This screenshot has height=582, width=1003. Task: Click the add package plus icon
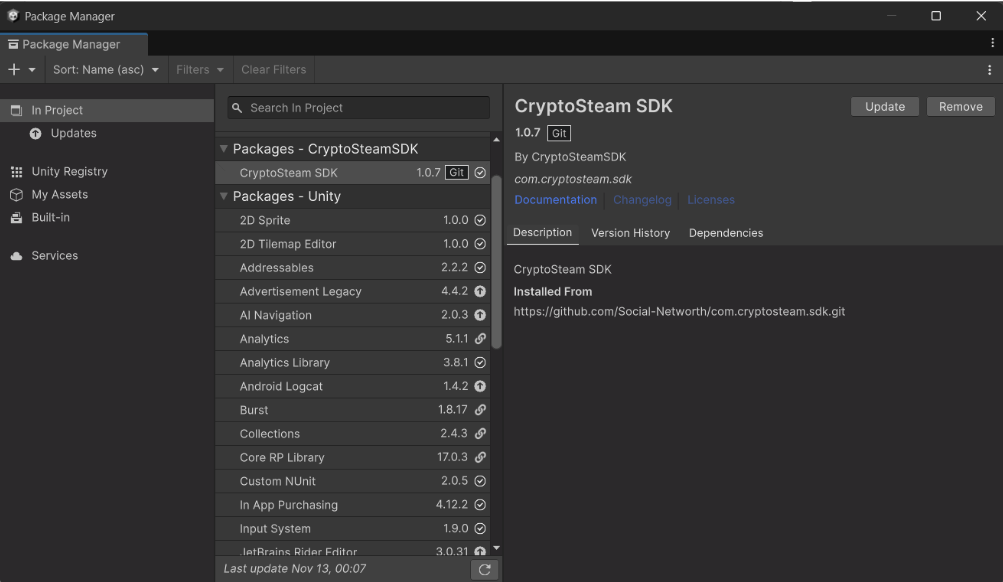pyautogui.click(x=14, y=70)
